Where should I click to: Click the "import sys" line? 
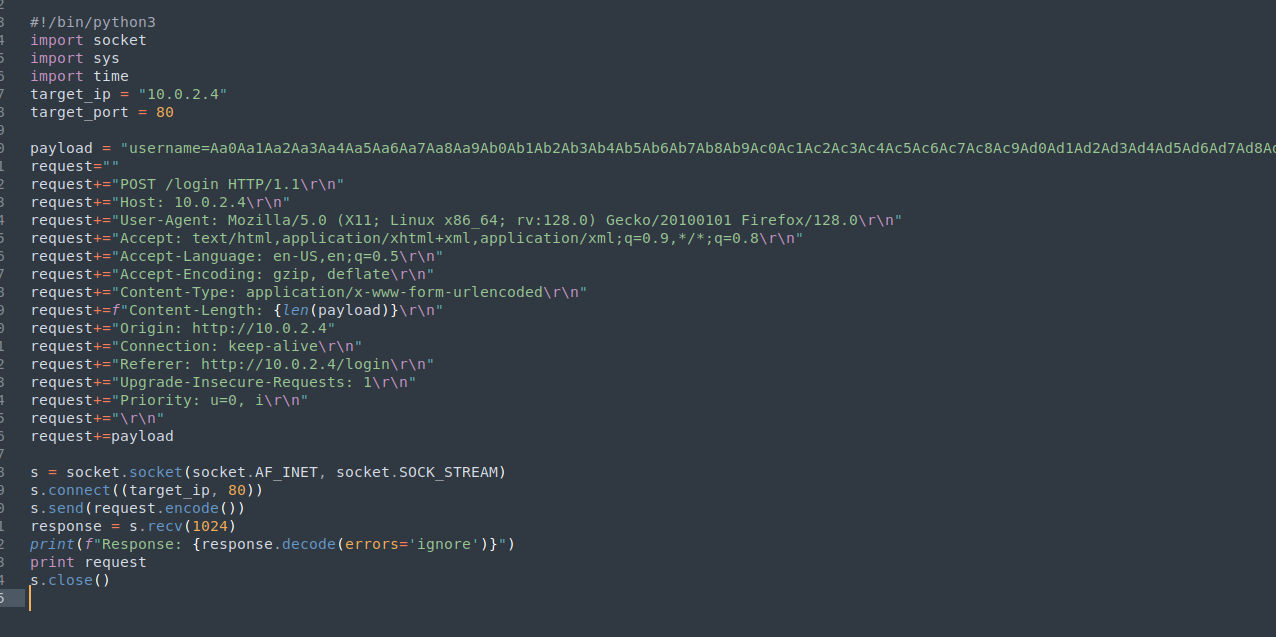coord(75,58)
